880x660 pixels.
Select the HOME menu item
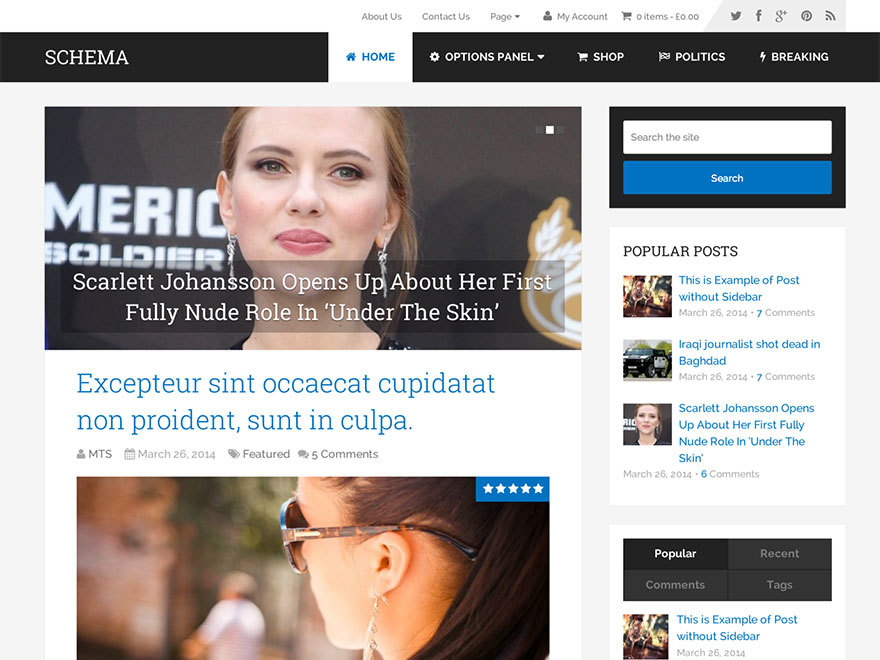coord(371,57)
